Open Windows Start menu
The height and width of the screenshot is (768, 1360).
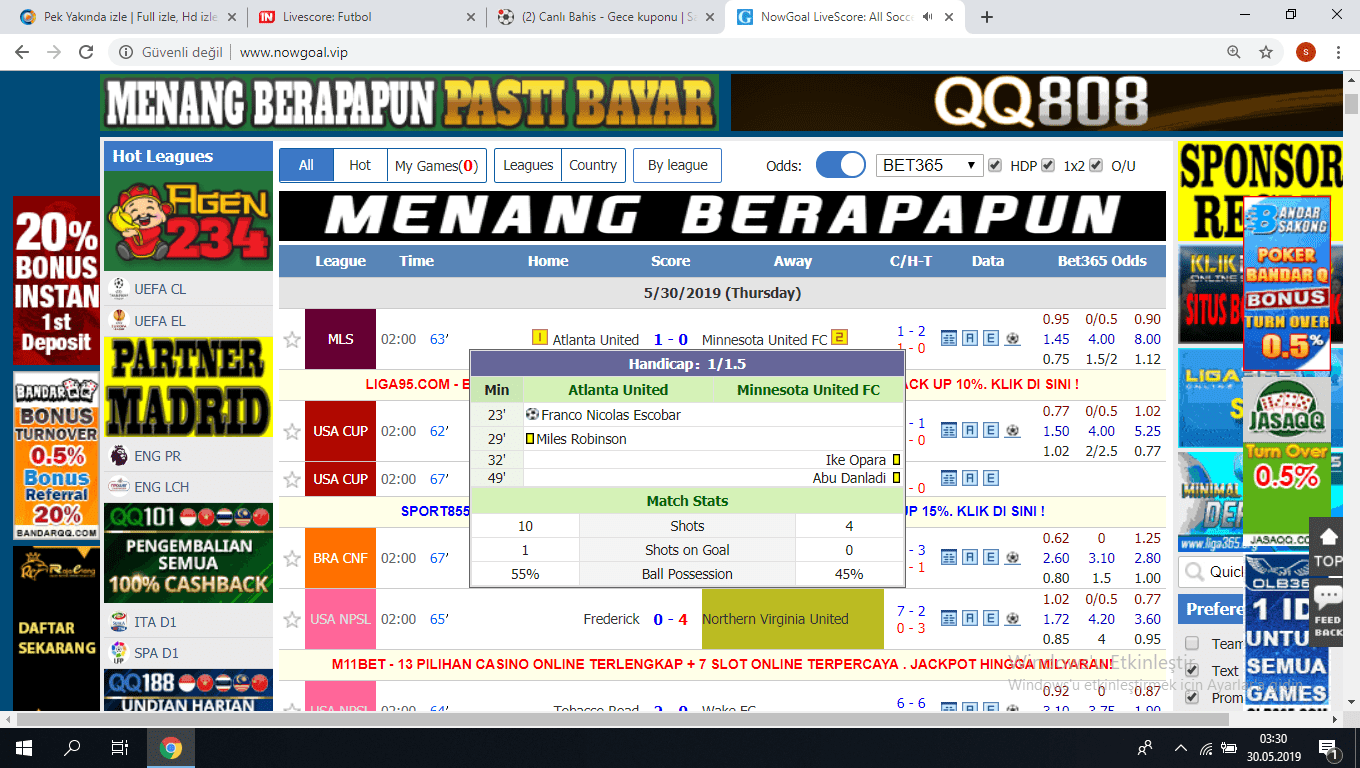pyautogui.click(x=24, y=748)
